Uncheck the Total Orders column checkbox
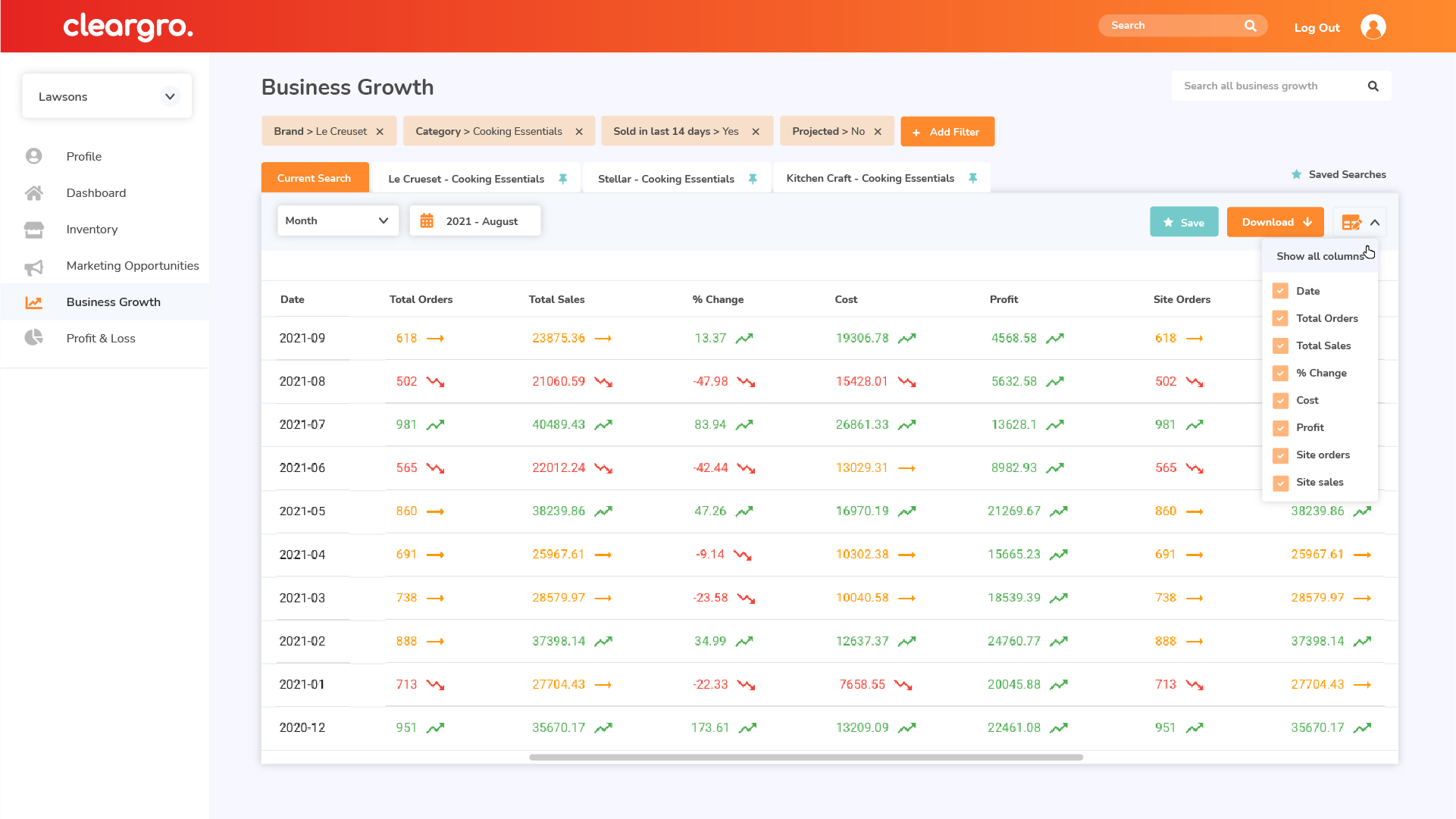 pyautogui.click(x=1280, y=318)
